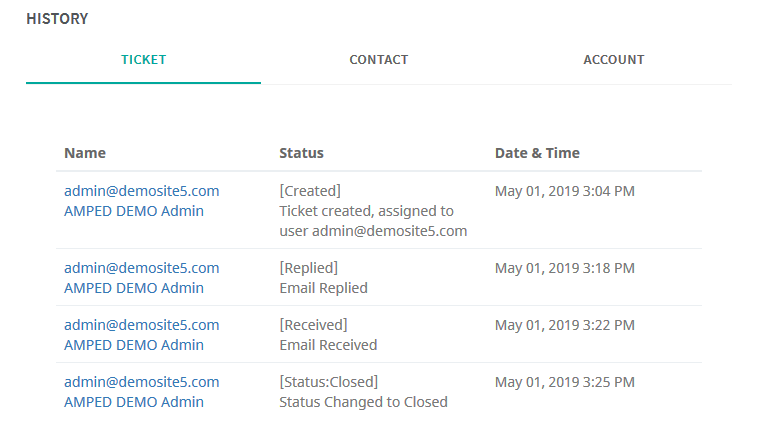The height and width of the screenshot is (427, 760).
Task: Select the ACCOUNT history tab
Action: pos(614,60)
